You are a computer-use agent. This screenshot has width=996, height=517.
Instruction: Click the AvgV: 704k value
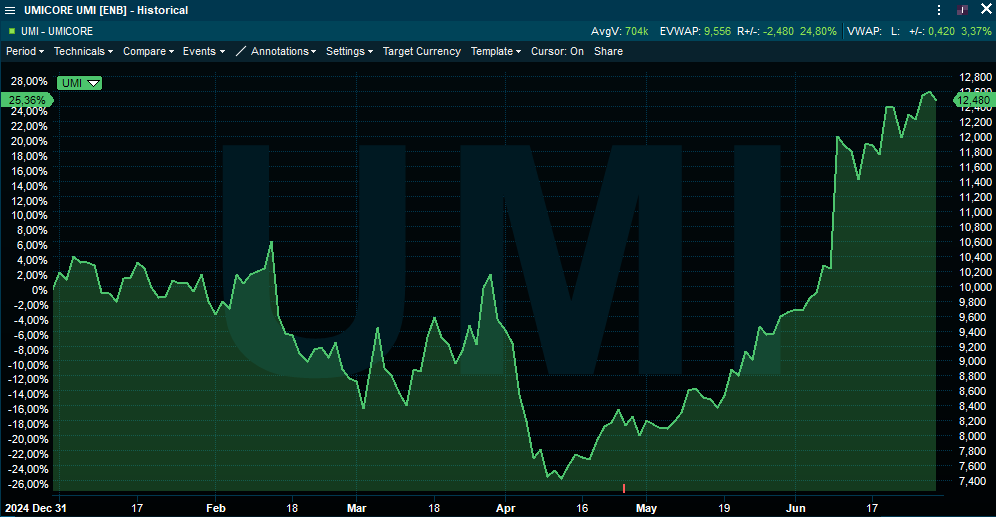619,31
